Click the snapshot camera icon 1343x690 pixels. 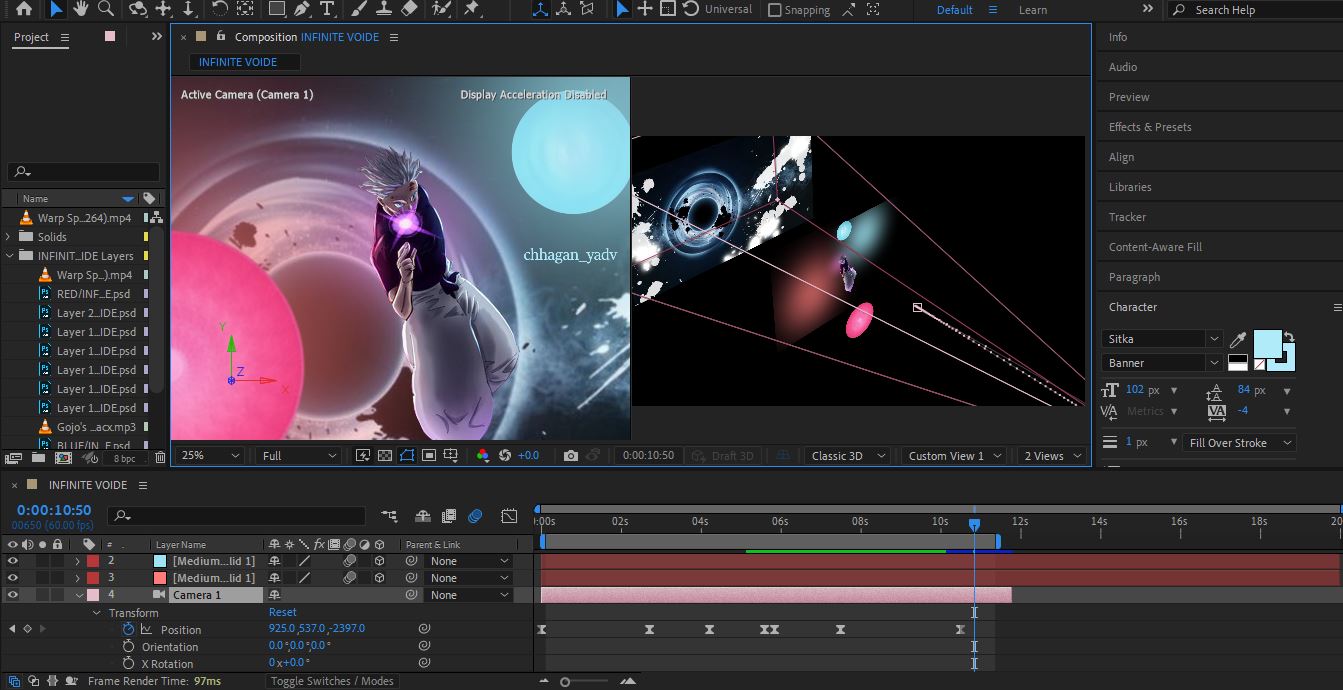click(570, 456)
